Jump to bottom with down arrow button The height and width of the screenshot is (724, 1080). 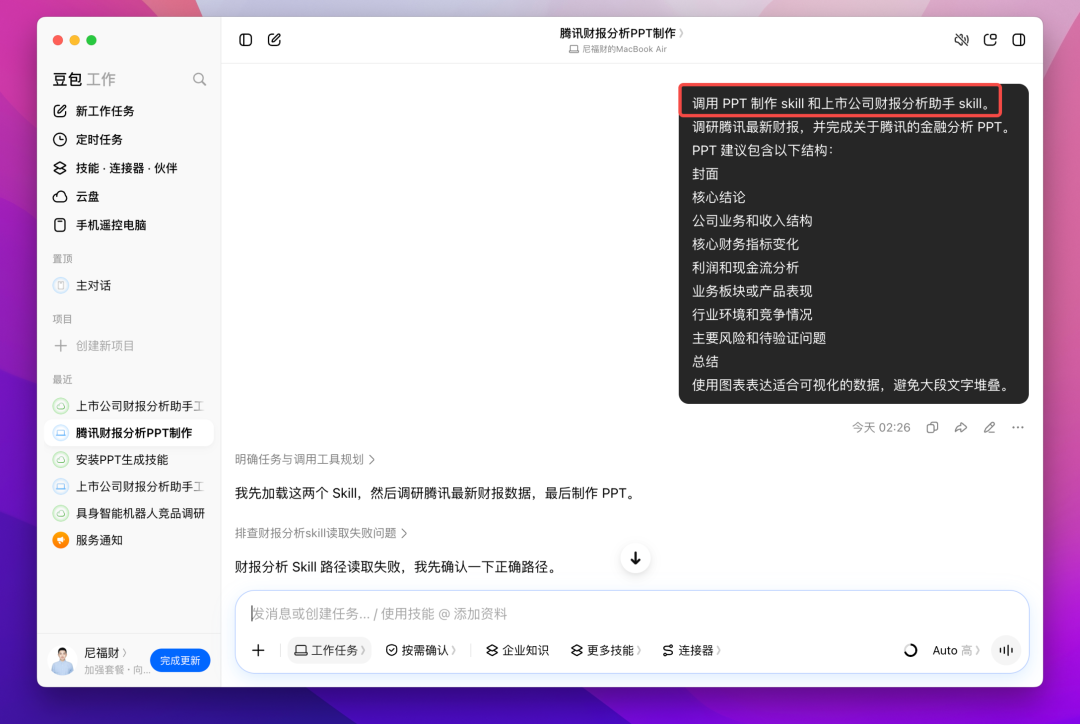click(x=635, y=559)
